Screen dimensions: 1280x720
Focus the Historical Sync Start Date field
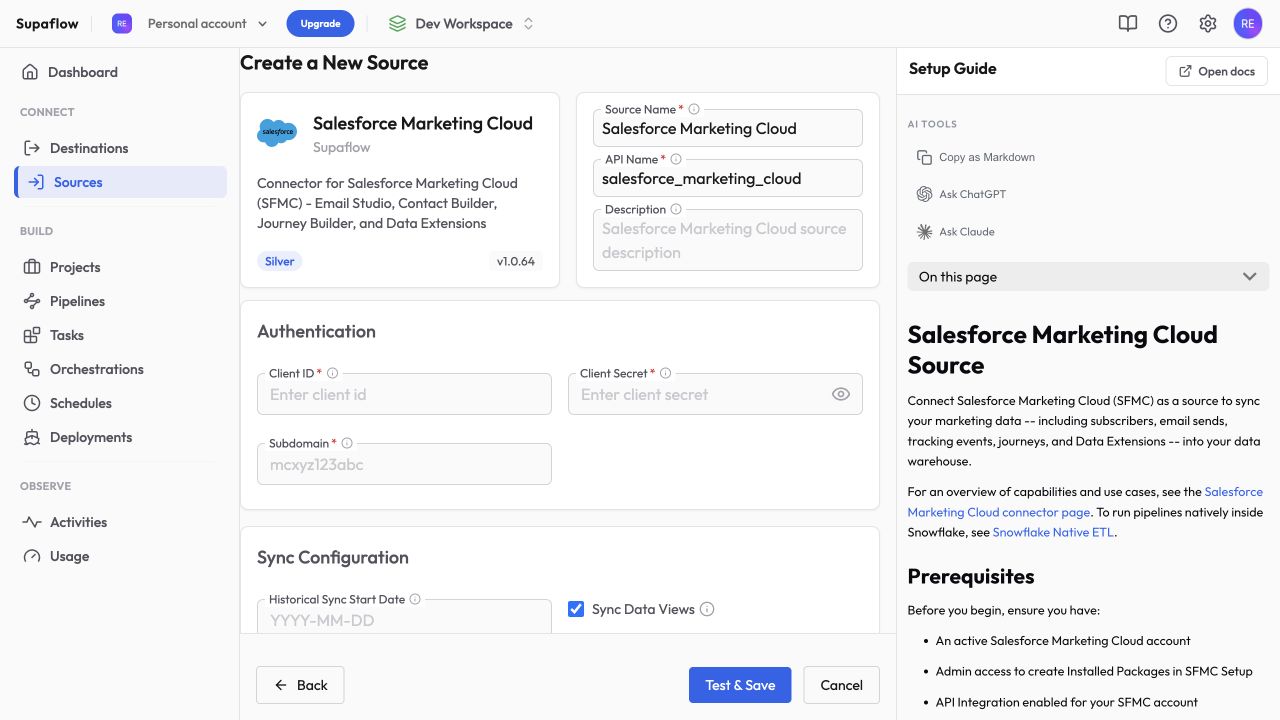[404, 617]
